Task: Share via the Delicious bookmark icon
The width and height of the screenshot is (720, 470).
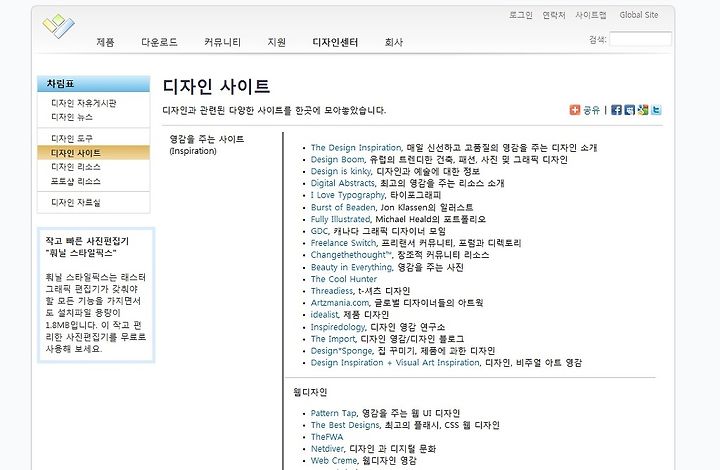Action: pyautogui.click(x=630, y=110)
